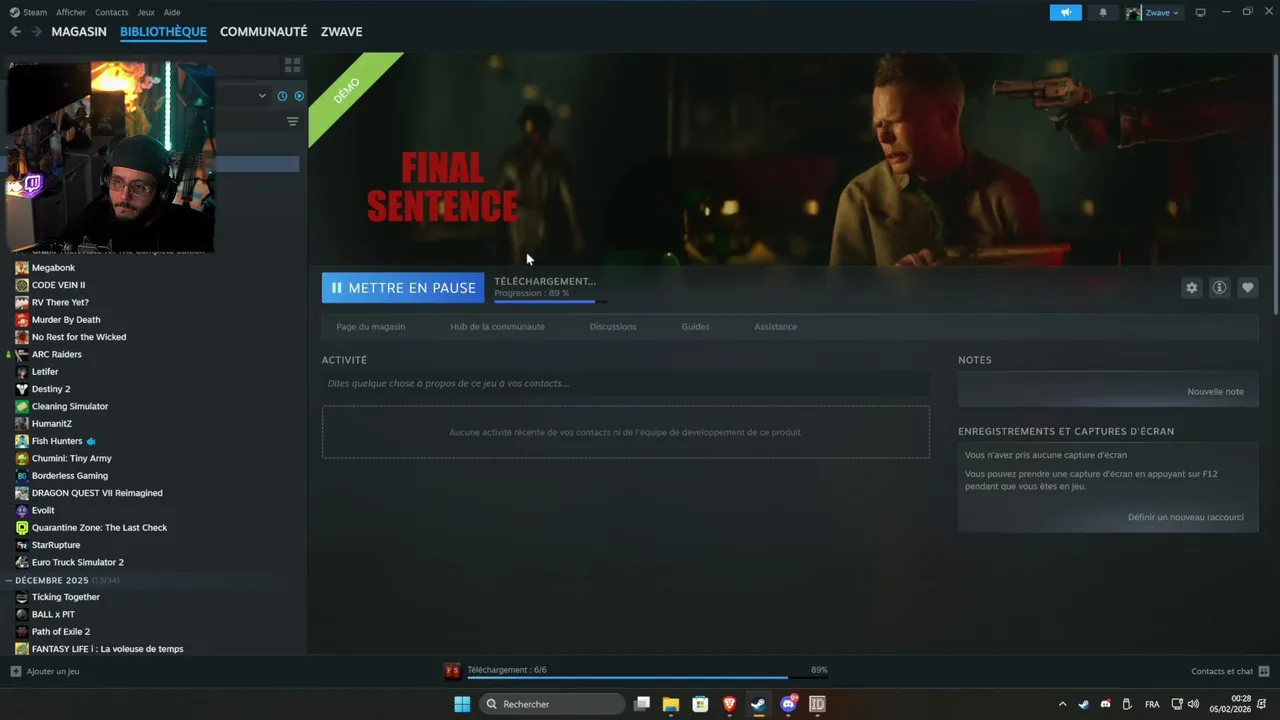
Task: Click the page's vertical scrollbar
Action: (1275, 185)
